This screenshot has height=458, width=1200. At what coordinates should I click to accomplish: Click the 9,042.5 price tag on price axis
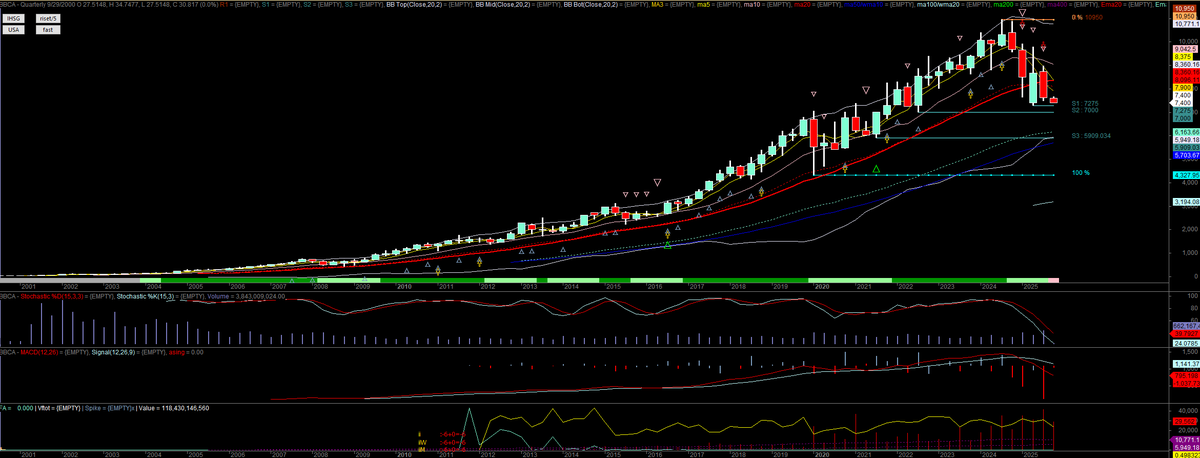[1186, 49]
